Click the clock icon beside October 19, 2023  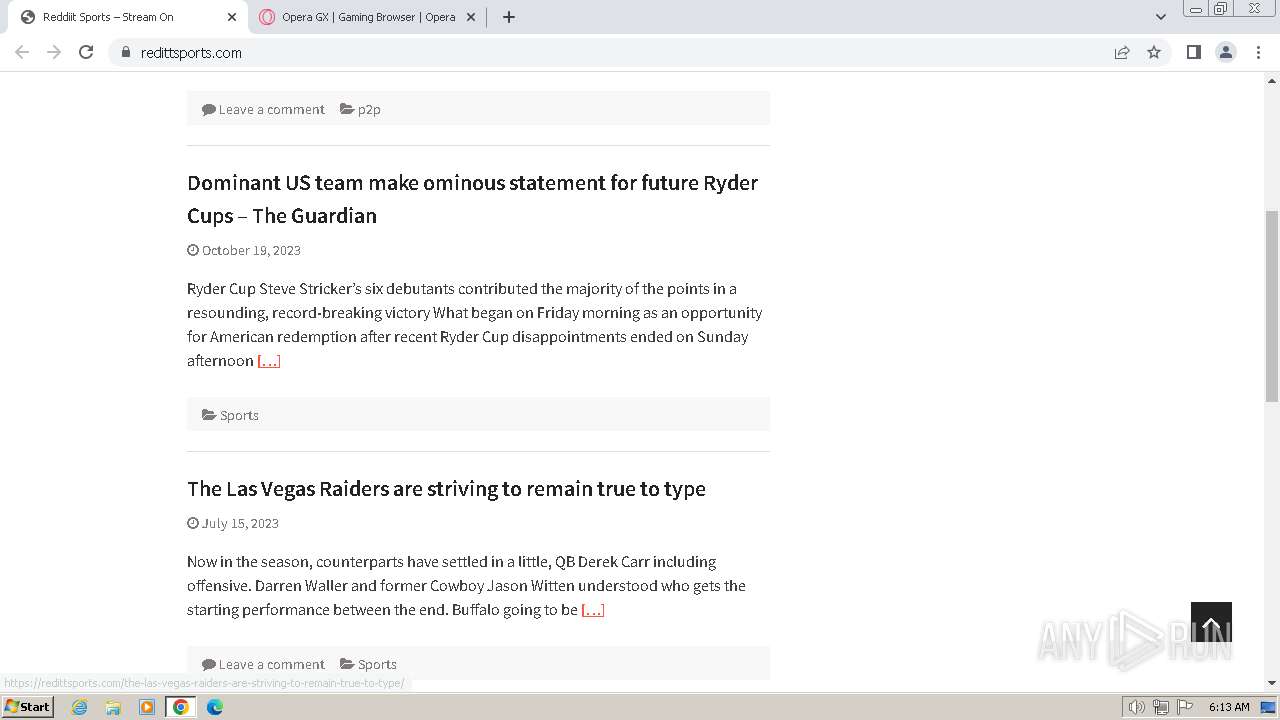tap(193, 250)
